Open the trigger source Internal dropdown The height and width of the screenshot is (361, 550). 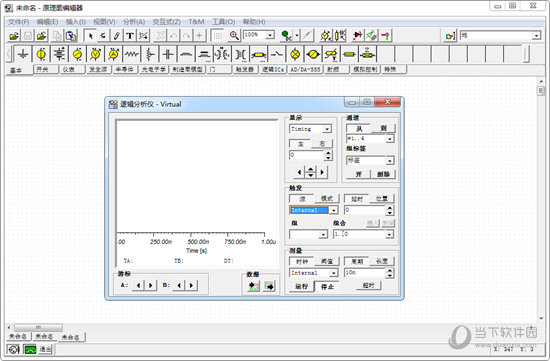334,210
